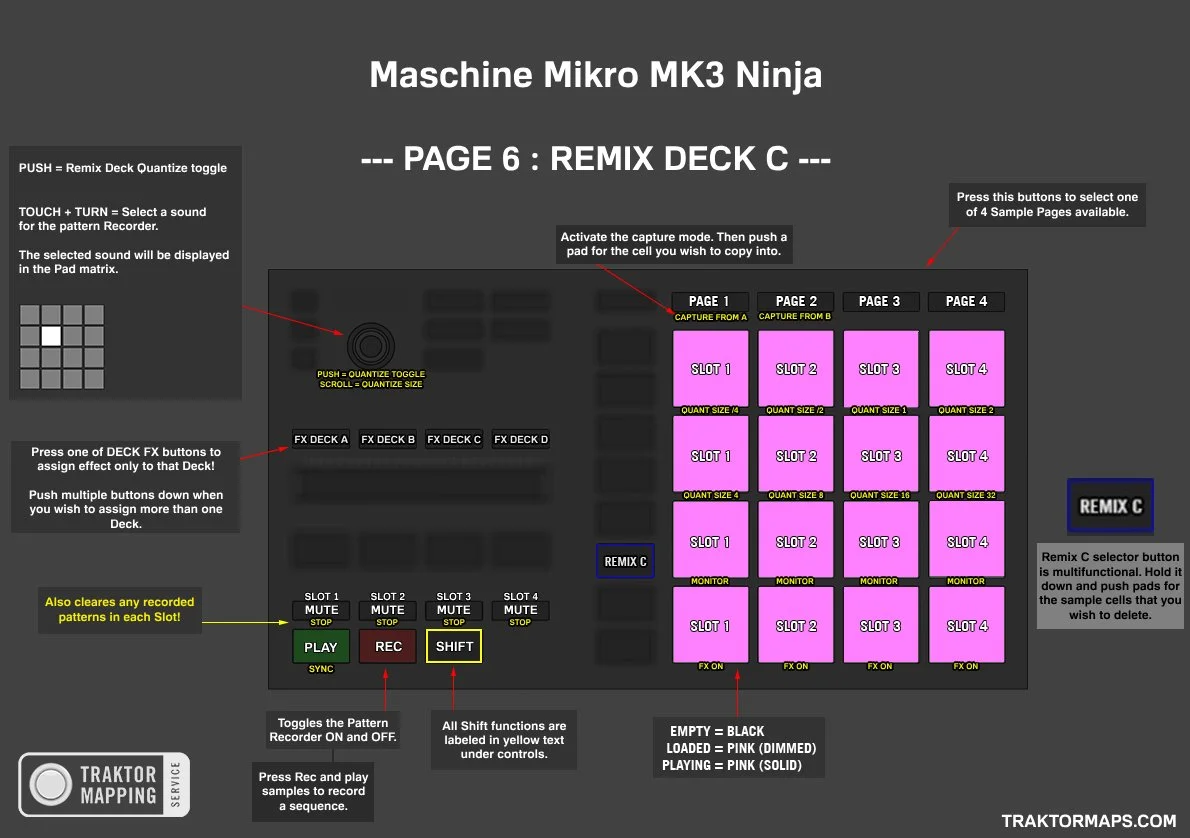Click the 'PAGE 6 : REMIX DECK C' heading
Image resolution: width=1190 pixels, height=838 pixels.
[596, 159]
